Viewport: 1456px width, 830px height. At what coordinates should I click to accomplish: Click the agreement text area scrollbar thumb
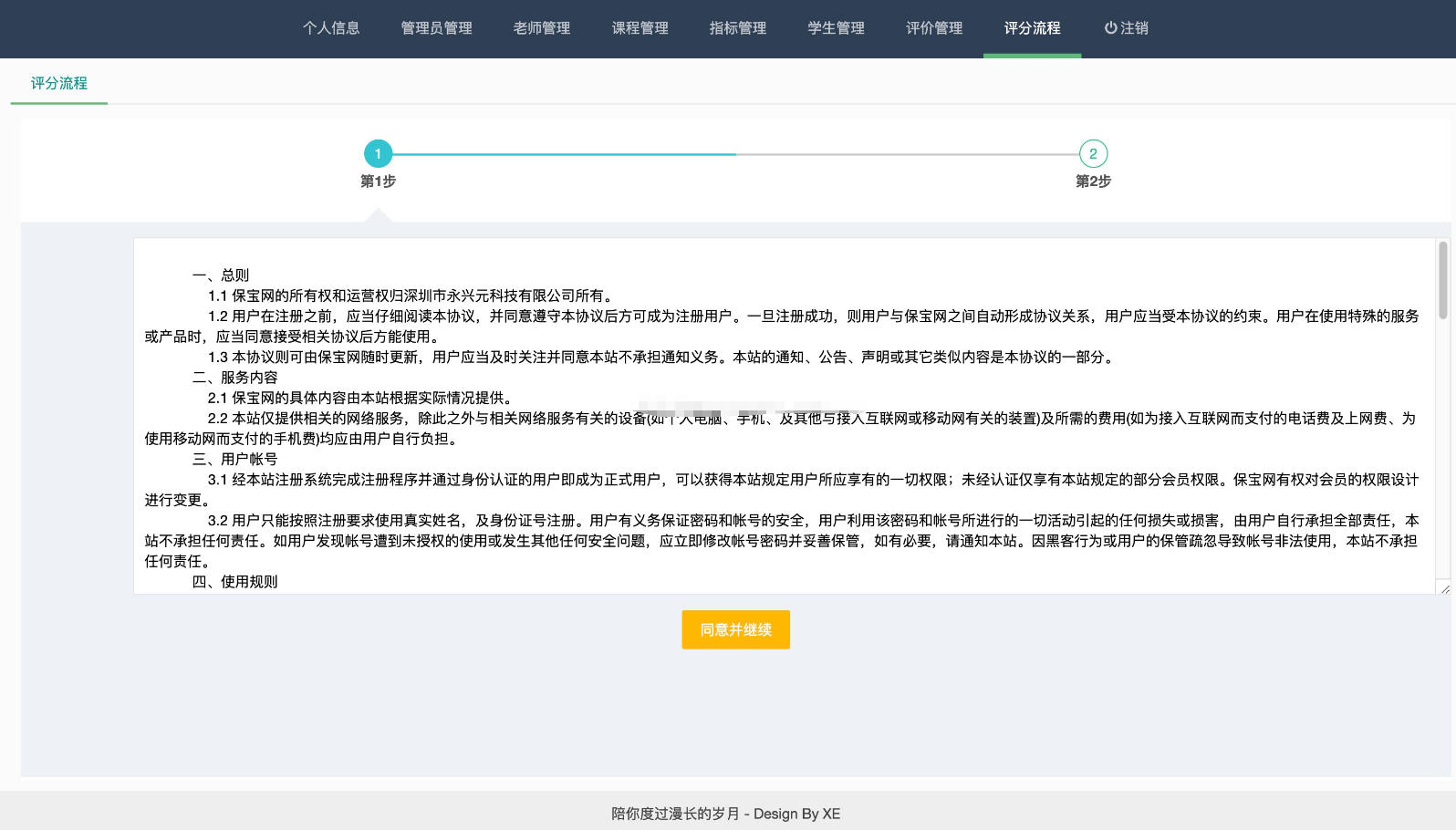(x=1443, y=280)
